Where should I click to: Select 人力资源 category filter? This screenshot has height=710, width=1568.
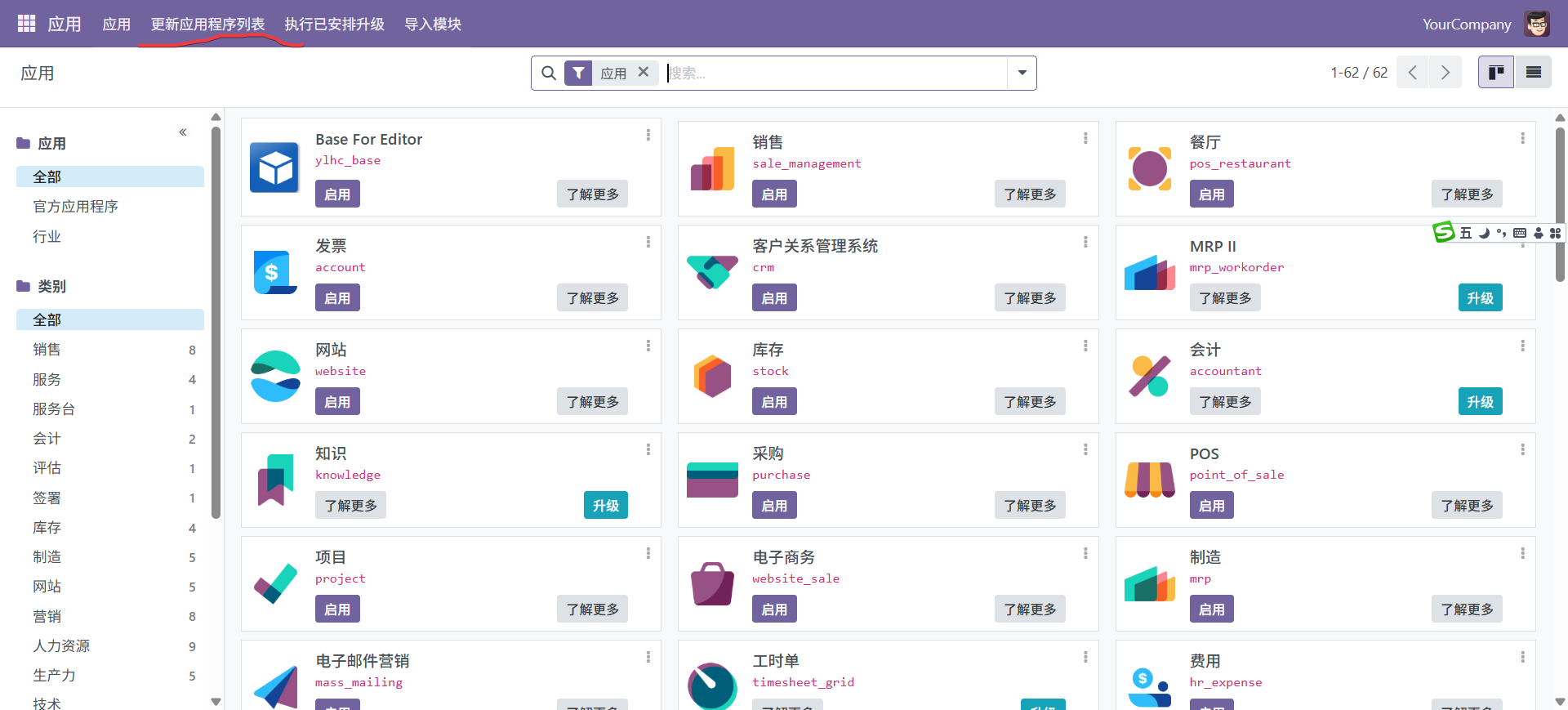click(x=61, y=646)
